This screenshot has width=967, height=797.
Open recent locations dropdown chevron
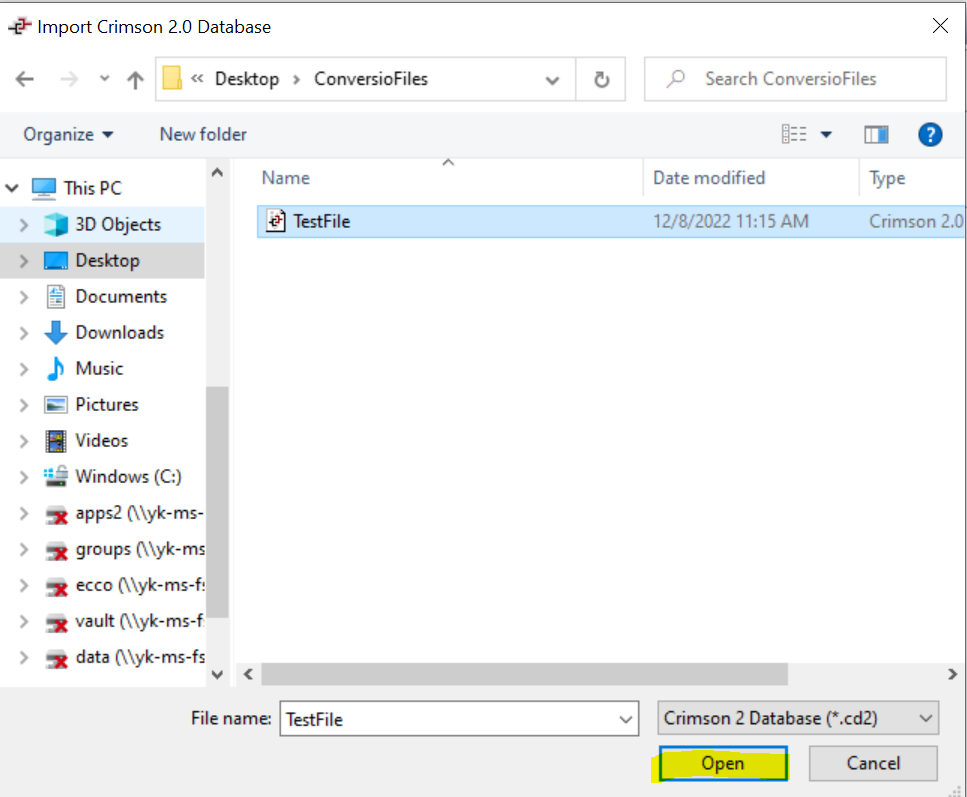(104, 78)
